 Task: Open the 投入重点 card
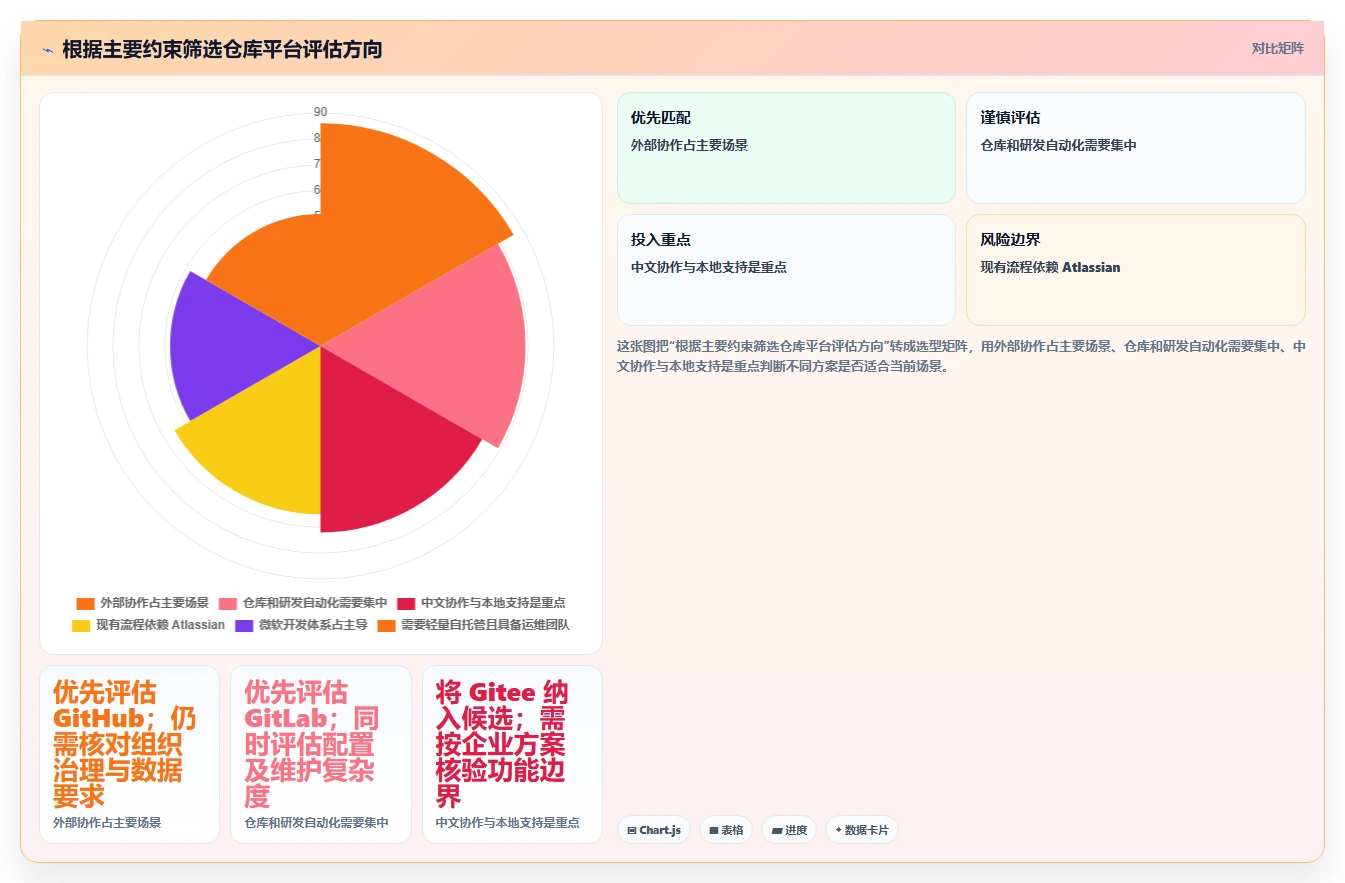coord(786,270)
